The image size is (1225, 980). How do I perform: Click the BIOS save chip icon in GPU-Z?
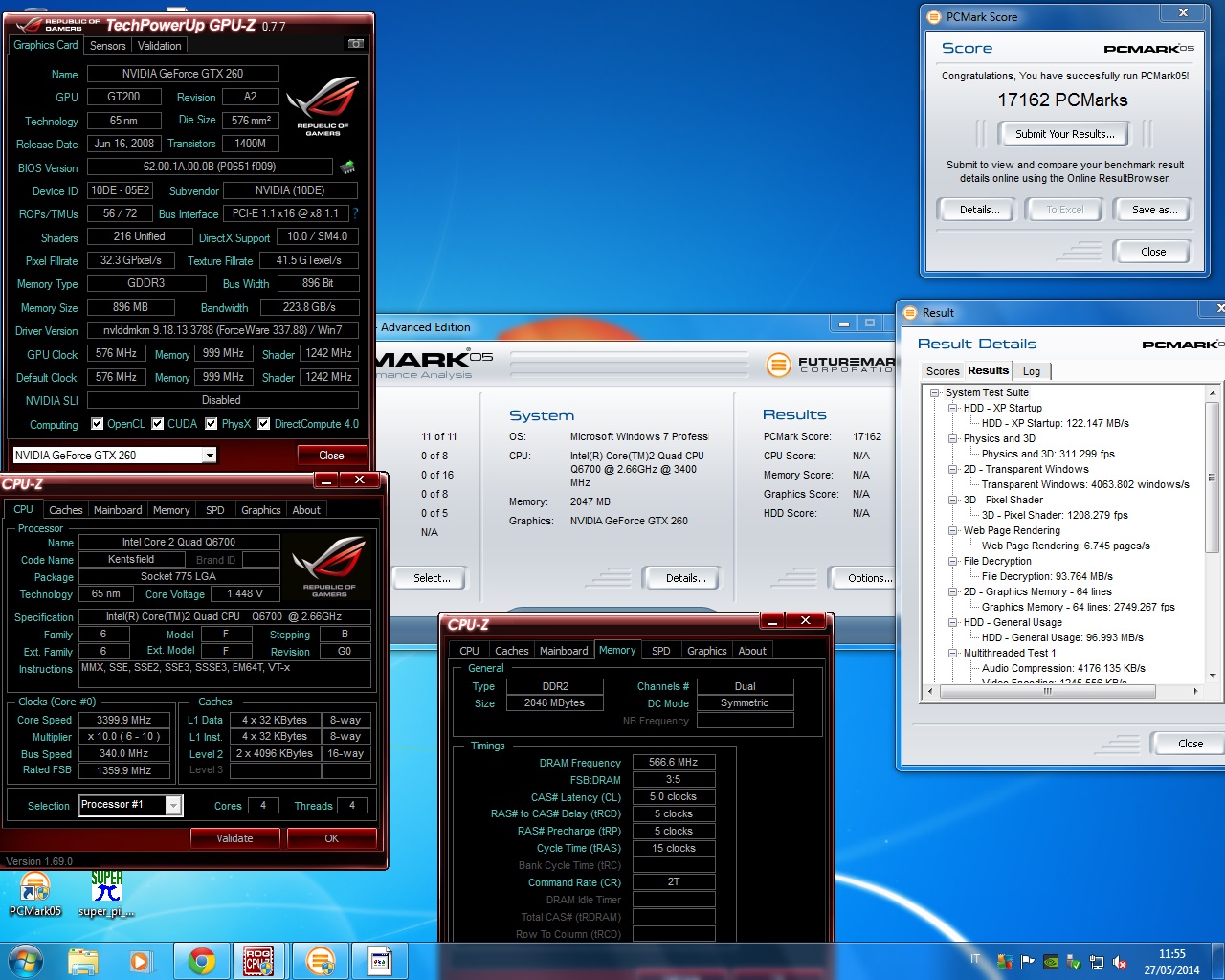coord(347,167)
